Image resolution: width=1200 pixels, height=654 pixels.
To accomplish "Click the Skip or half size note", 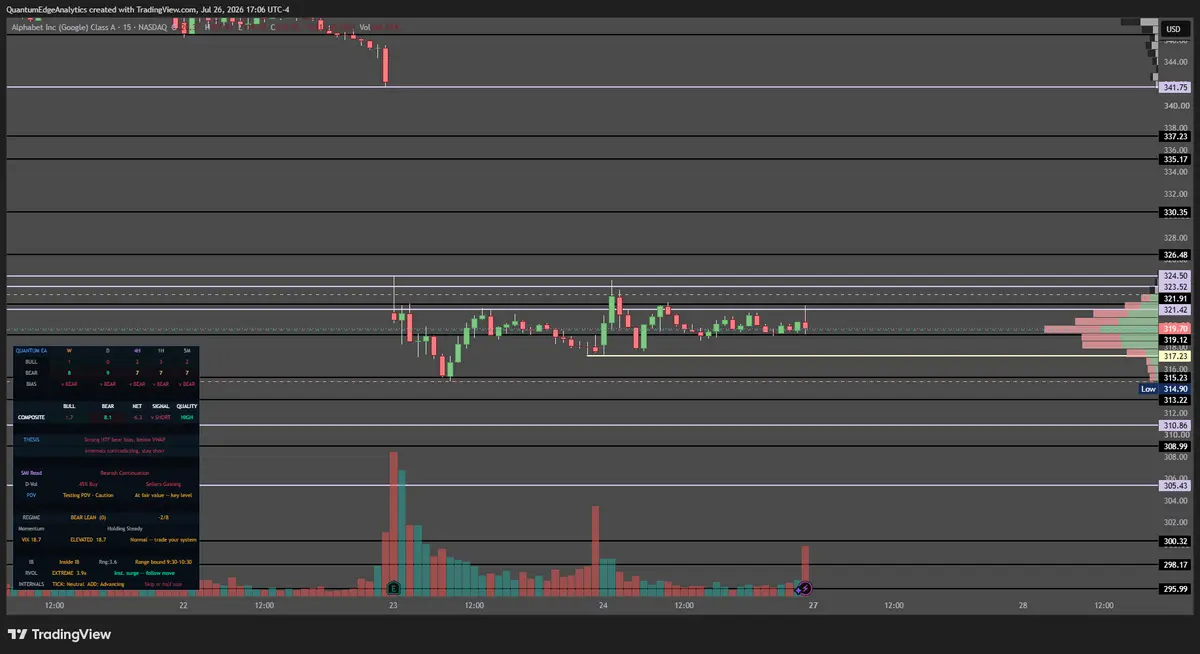I will [x=163, y=584].
